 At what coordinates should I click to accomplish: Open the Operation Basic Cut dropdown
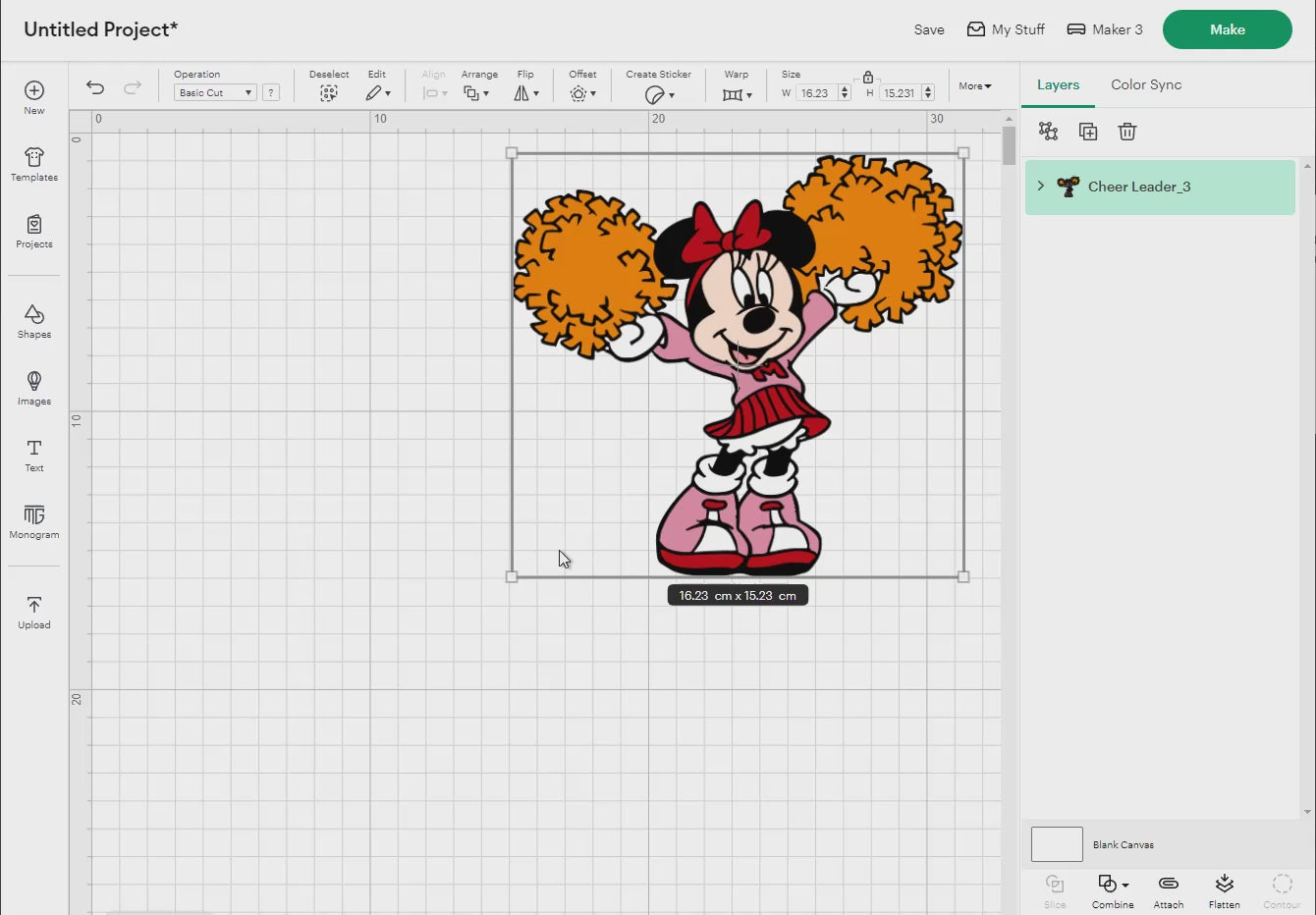point(215,92)
